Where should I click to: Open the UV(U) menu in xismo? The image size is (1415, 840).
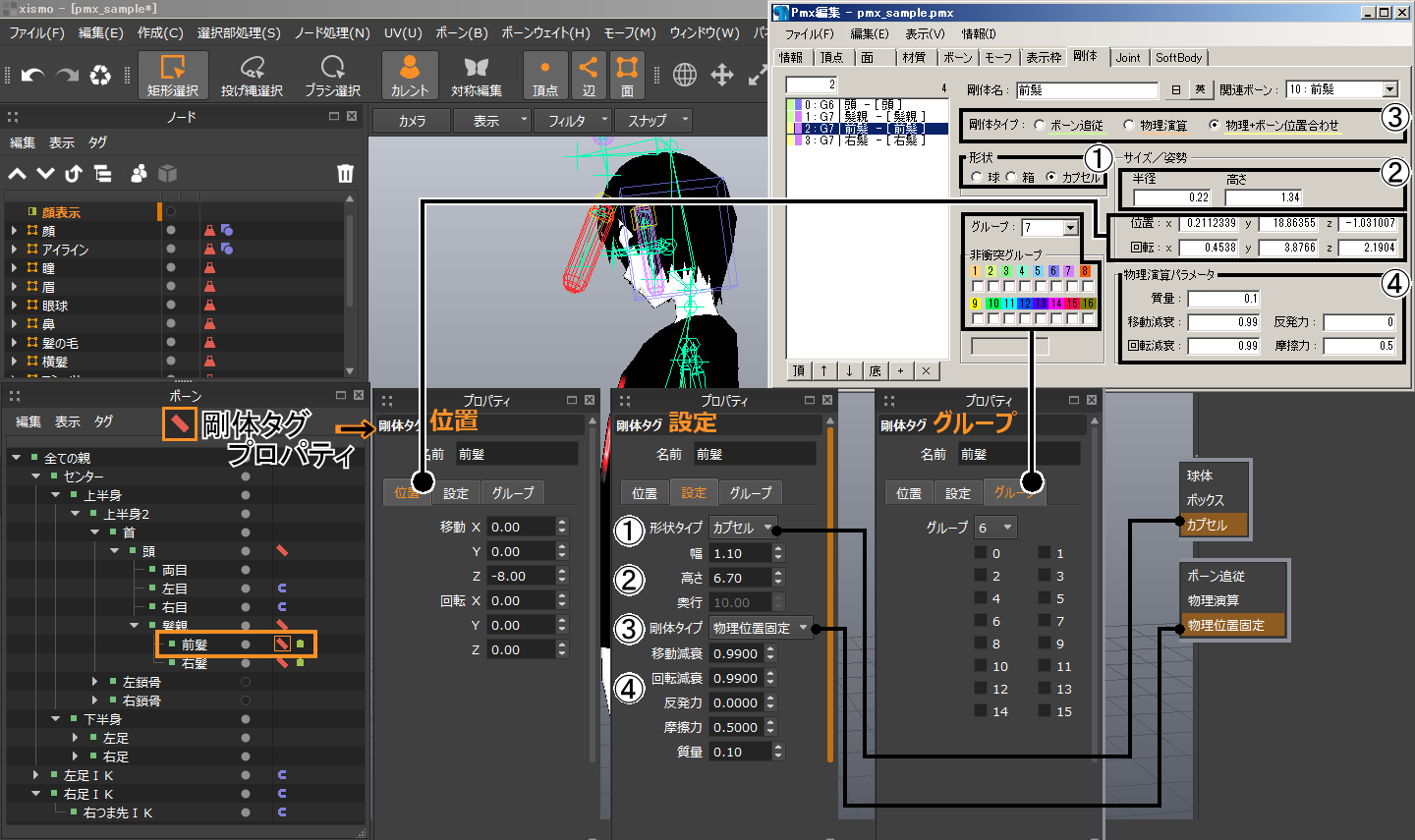click(403, 32)
